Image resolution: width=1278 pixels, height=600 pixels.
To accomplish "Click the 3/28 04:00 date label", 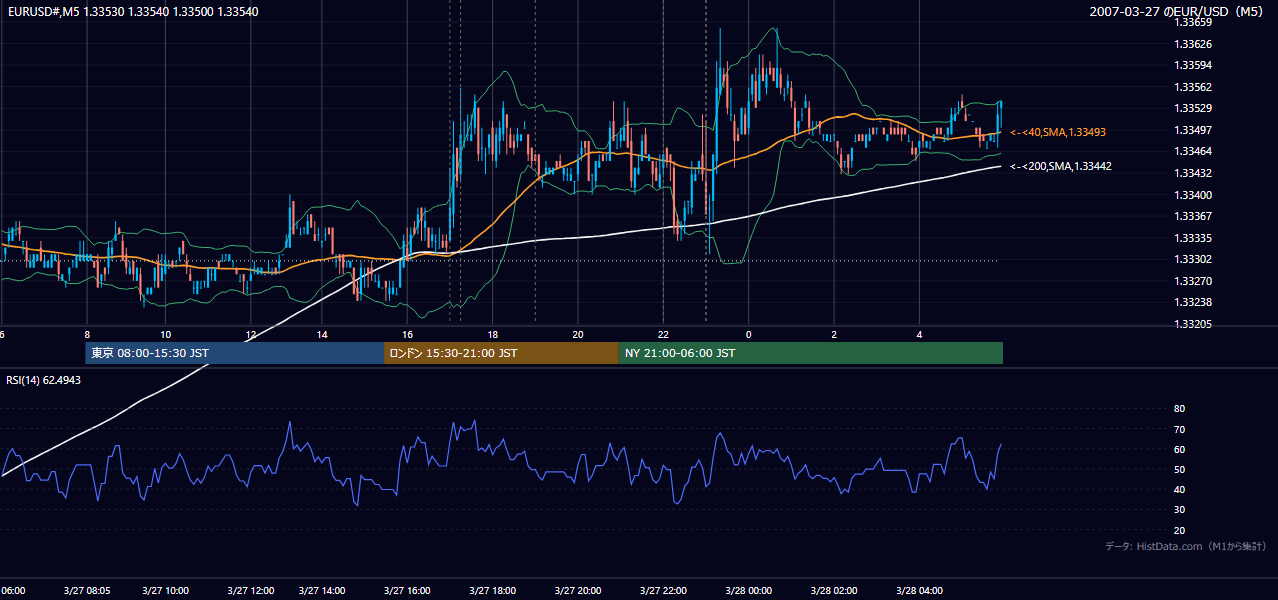I will (x=918, y=591).
